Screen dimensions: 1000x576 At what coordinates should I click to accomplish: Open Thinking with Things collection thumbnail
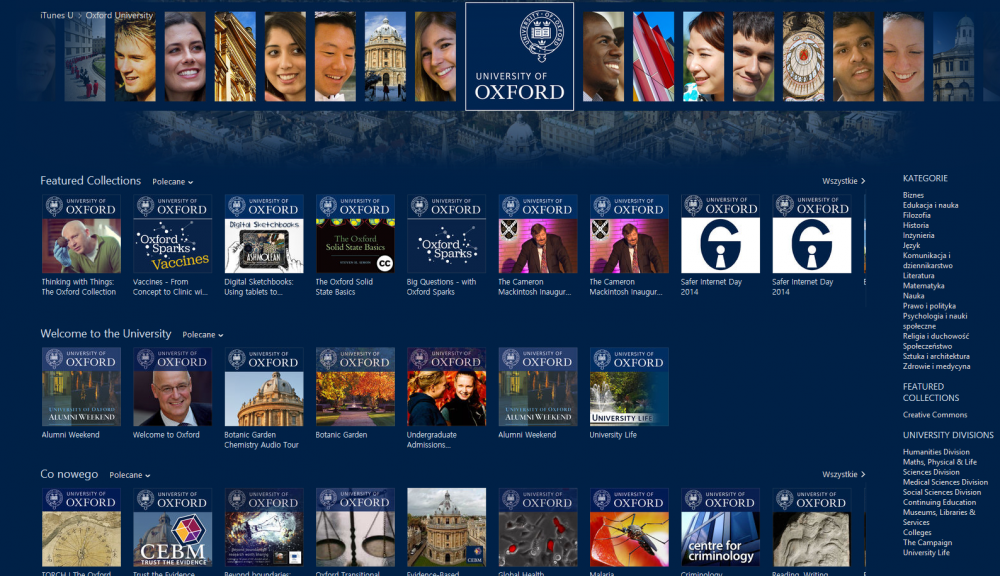pyautogui.click(x=81, y=234)
